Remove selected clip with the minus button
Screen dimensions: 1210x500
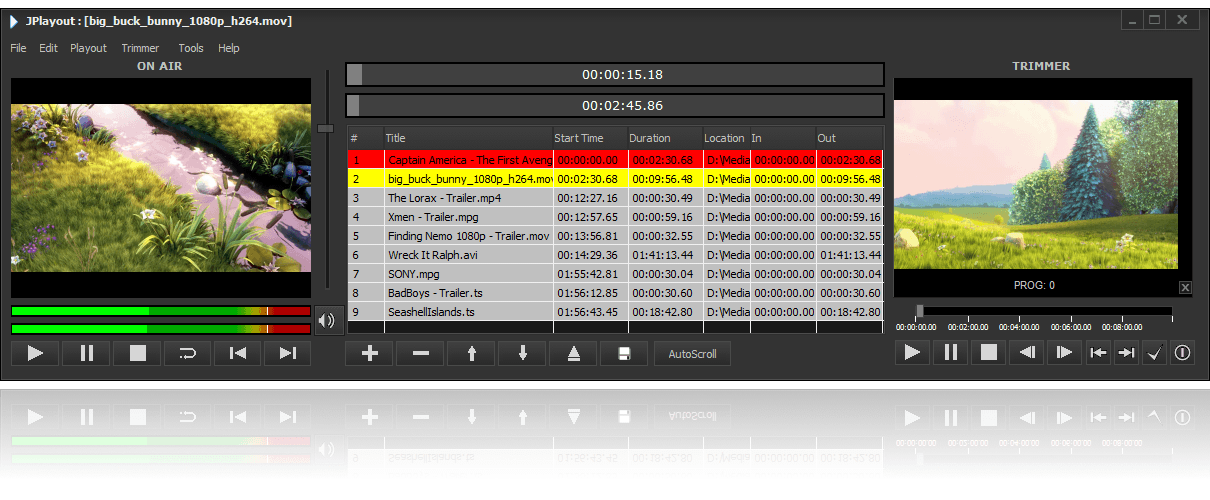(420, 354)
